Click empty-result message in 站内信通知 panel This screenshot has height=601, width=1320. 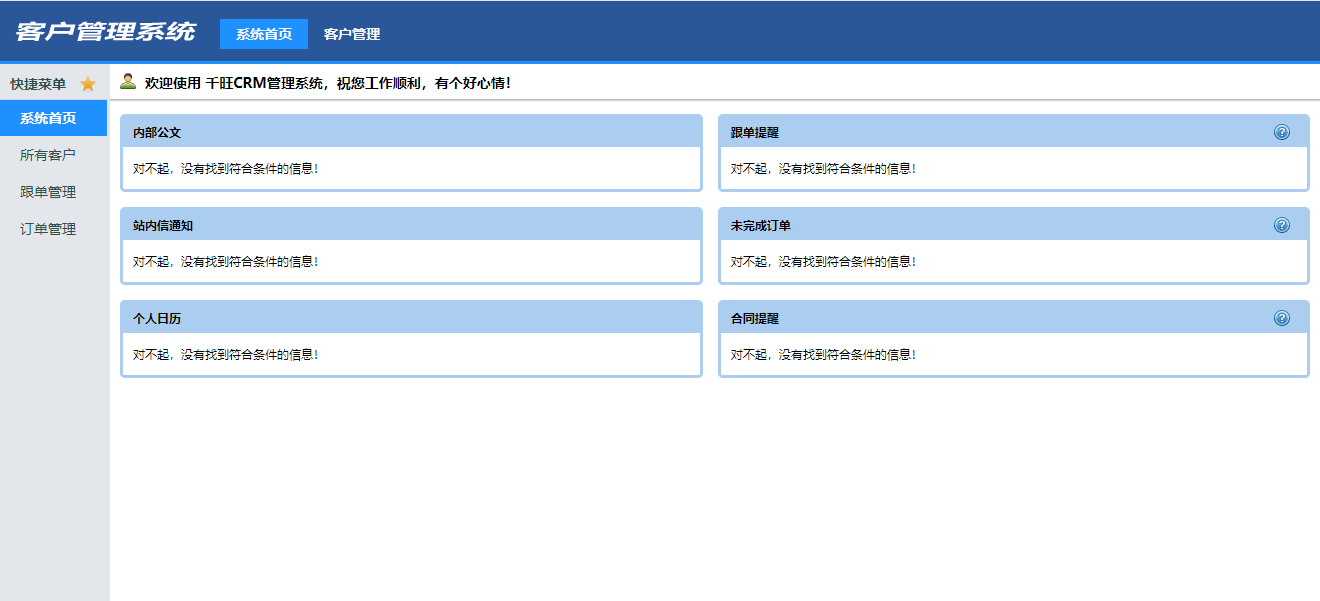click(226, 261)
